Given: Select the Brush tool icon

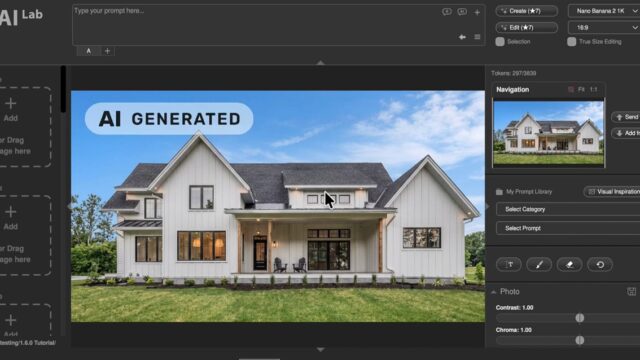Looking at the screenshot, I should (x=539, y=264).
